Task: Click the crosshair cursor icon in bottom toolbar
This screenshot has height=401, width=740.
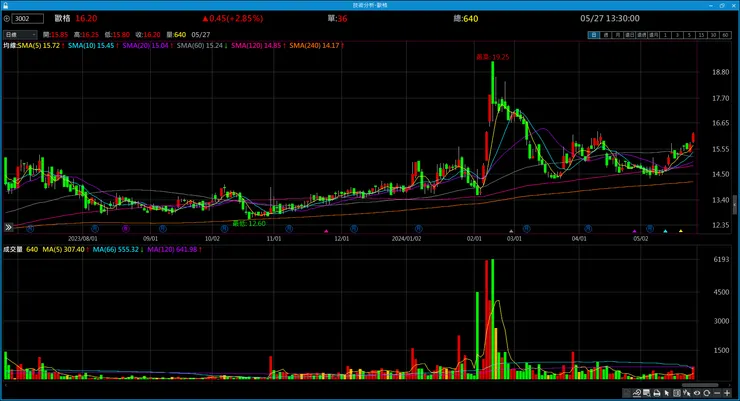Action: (687, 393)
